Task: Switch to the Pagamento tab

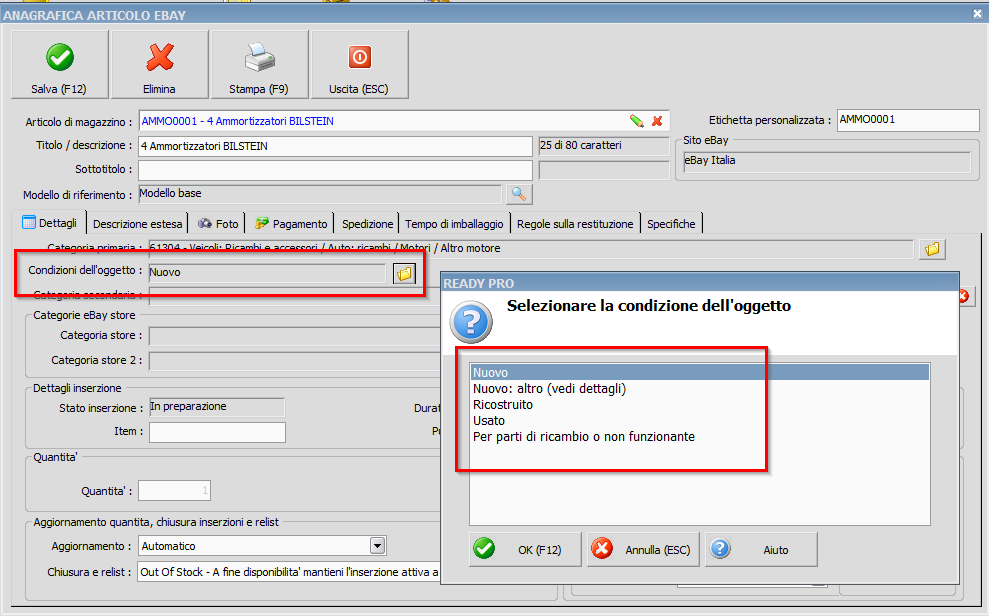Action: pyautogui.click(x=291, y=224)
